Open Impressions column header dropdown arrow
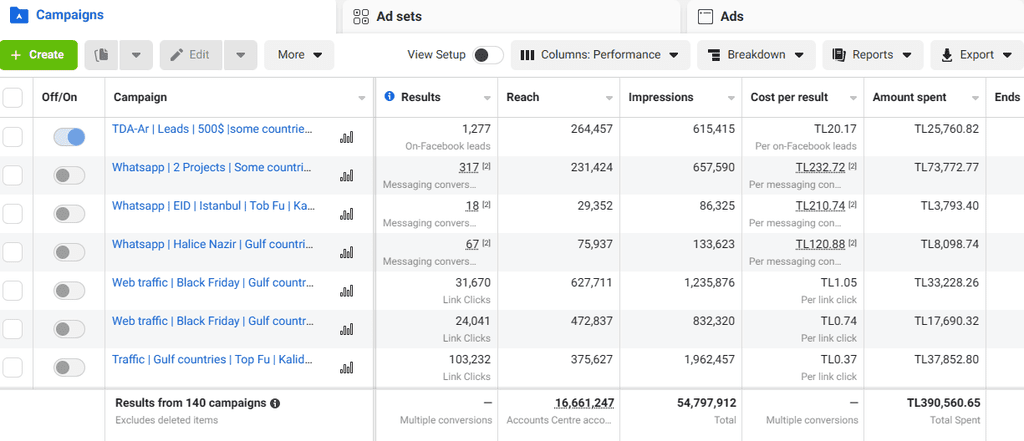Screen dimensions: 1024x441 point(731,98)
